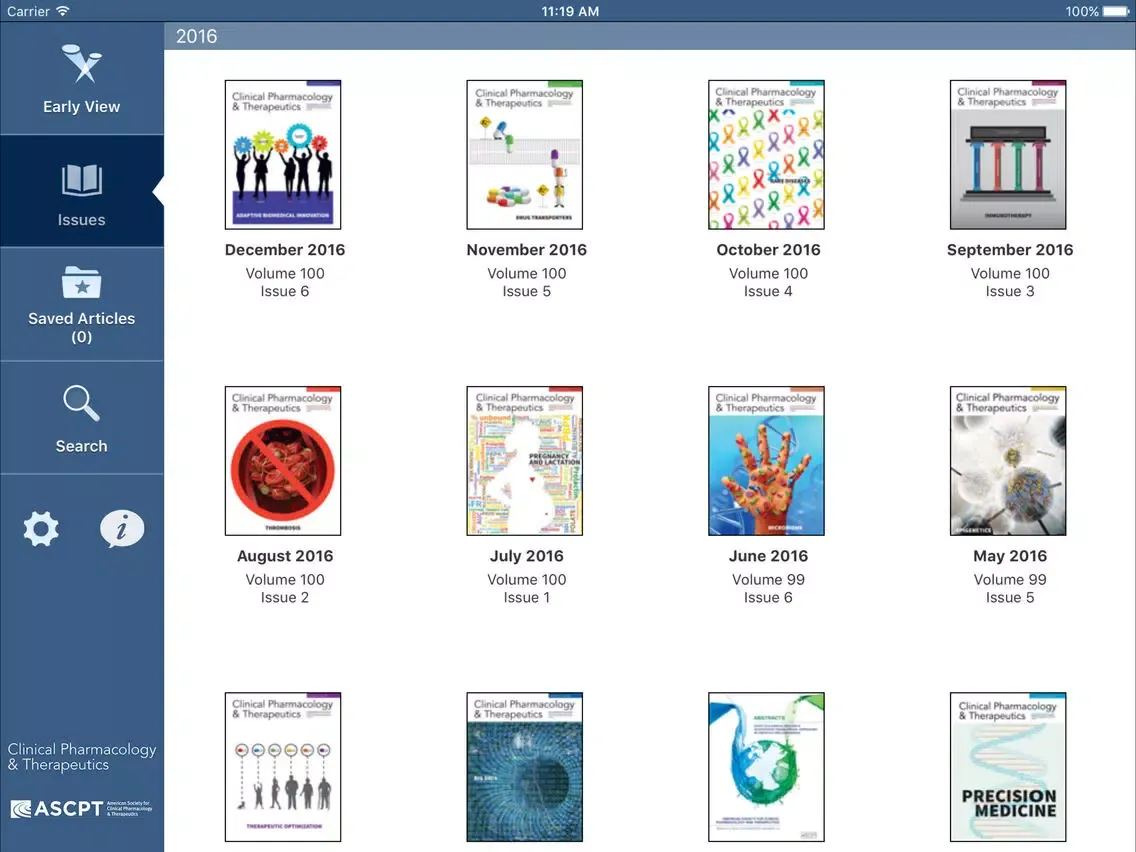Open the Precision Medicine issue cover
This screenshot has width=1136, height=852.
click(1008, 766)
